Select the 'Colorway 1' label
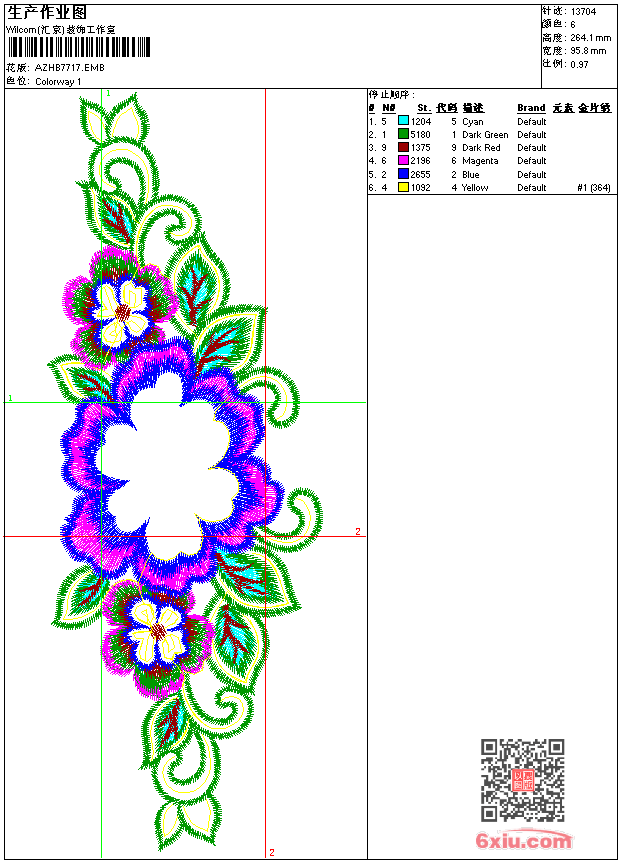The width and height of the screenshot is (620, 860). click(58, 82)
